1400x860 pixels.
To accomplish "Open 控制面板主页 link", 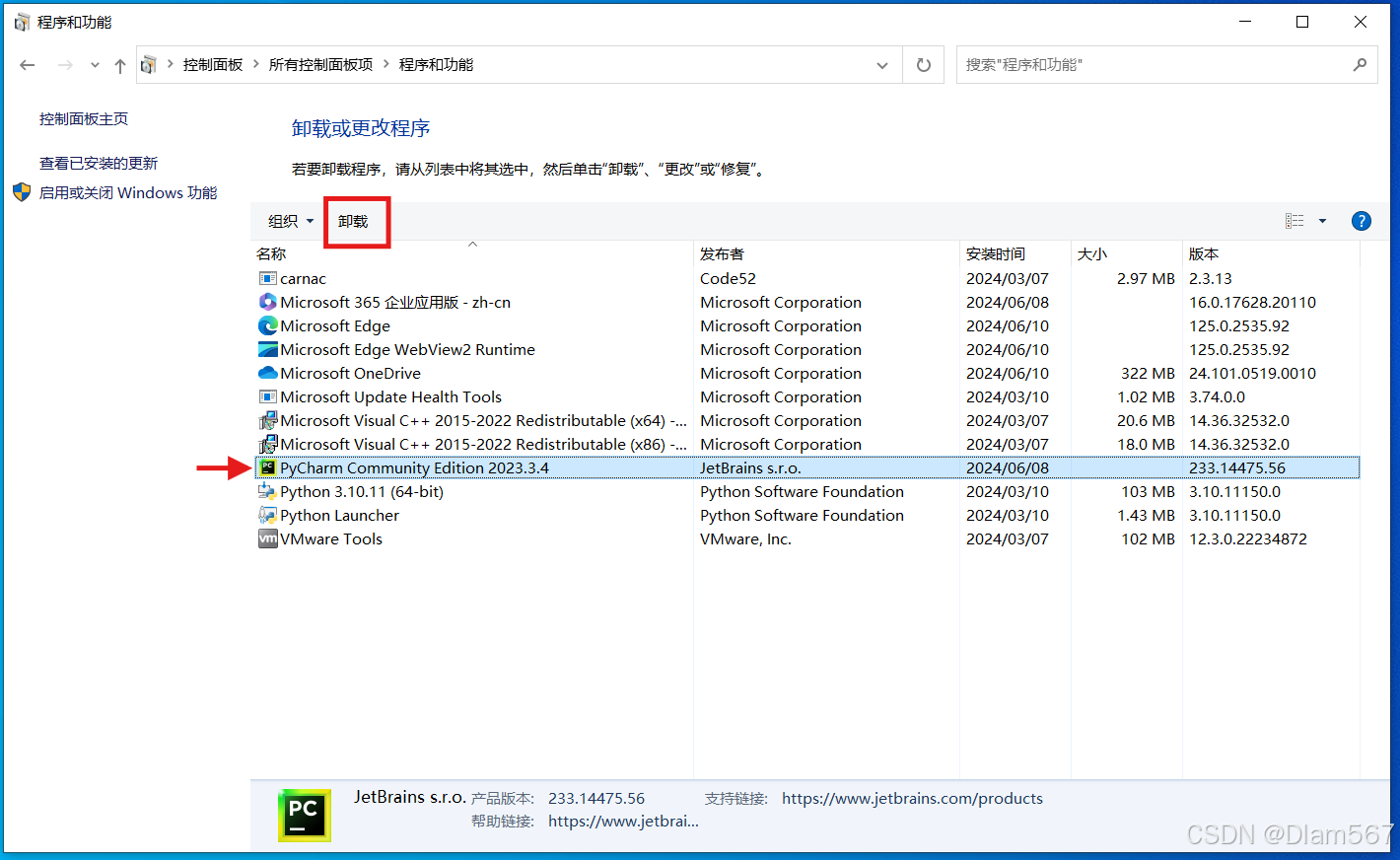I will 84,119.
